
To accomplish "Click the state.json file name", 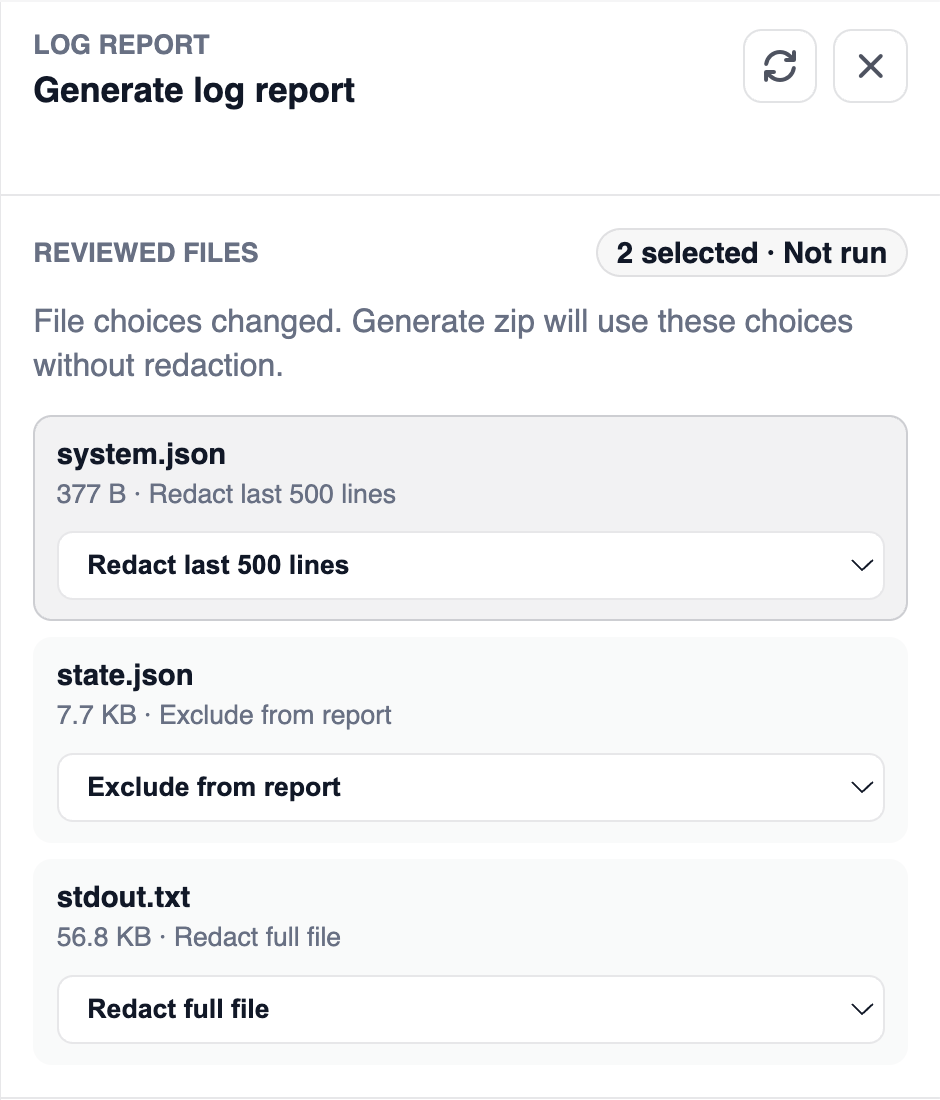I will [125, 676].
